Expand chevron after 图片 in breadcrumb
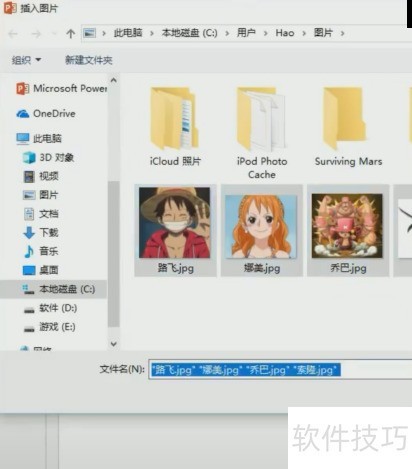This screenshot has height=469, width=412. pyautogui.click(x=342, y=33)
